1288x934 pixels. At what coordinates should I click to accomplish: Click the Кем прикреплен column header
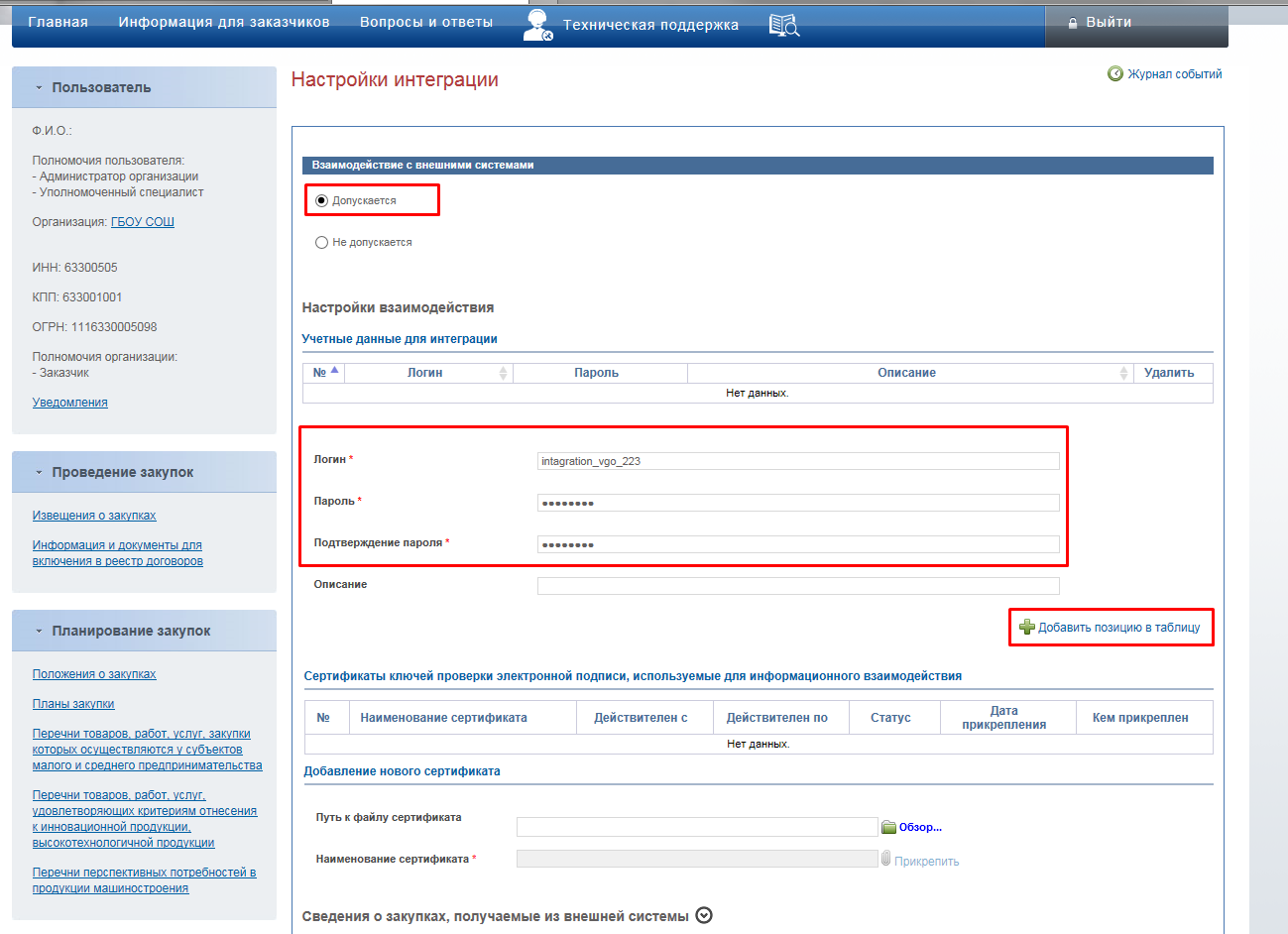click(1143, 718)
